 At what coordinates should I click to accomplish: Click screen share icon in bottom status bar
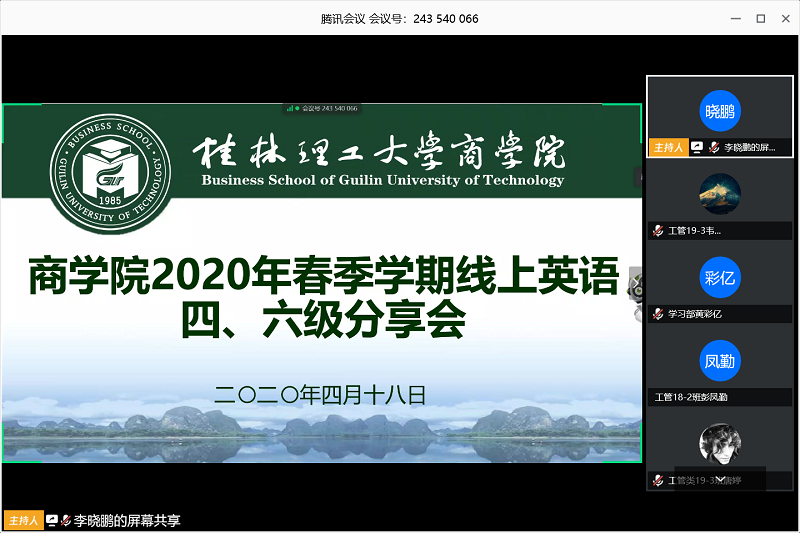point(51,521)
